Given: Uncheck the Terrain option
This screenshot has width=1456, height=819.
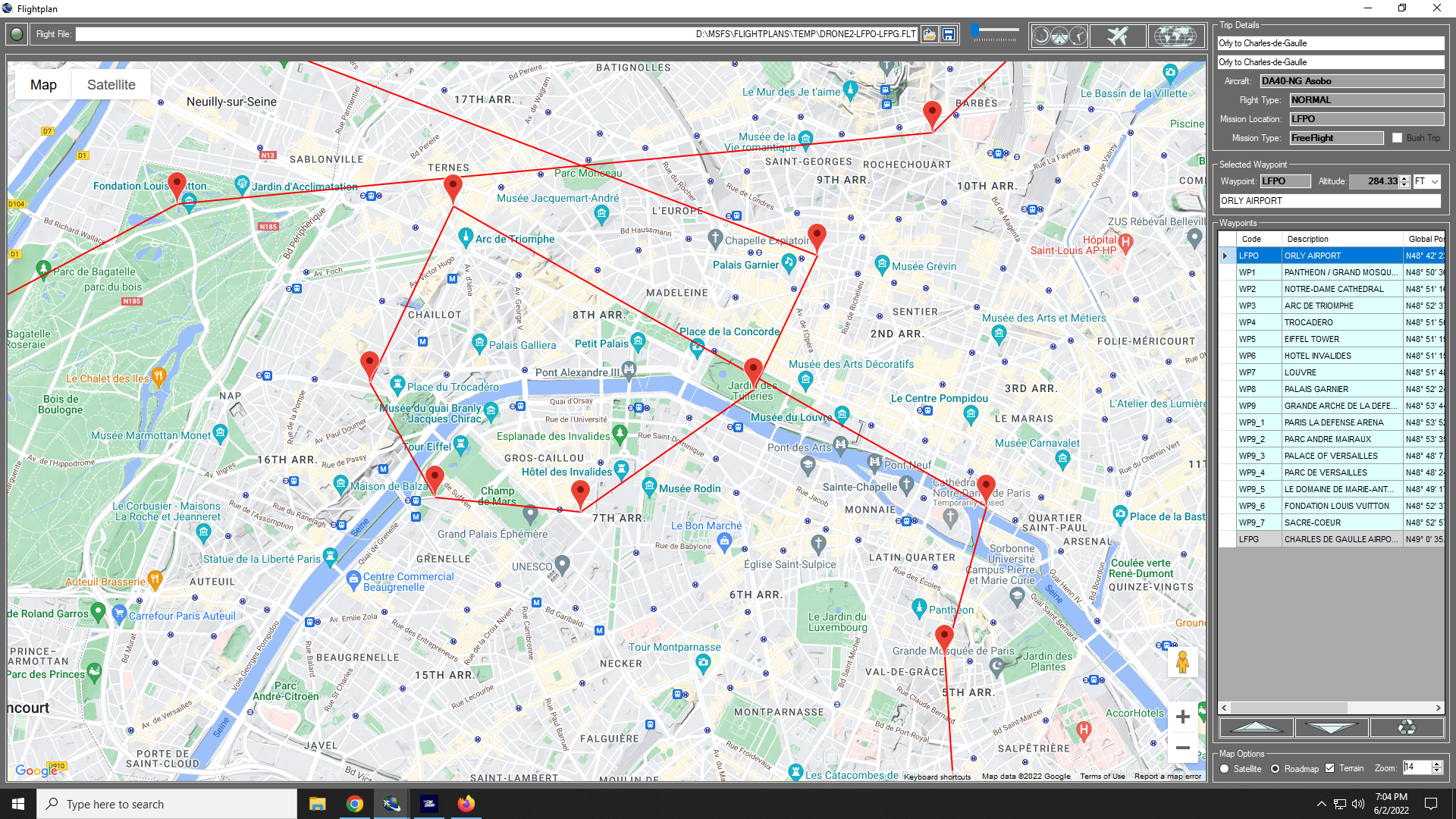Looking at the screenshot, I should tap(1329, 768).
